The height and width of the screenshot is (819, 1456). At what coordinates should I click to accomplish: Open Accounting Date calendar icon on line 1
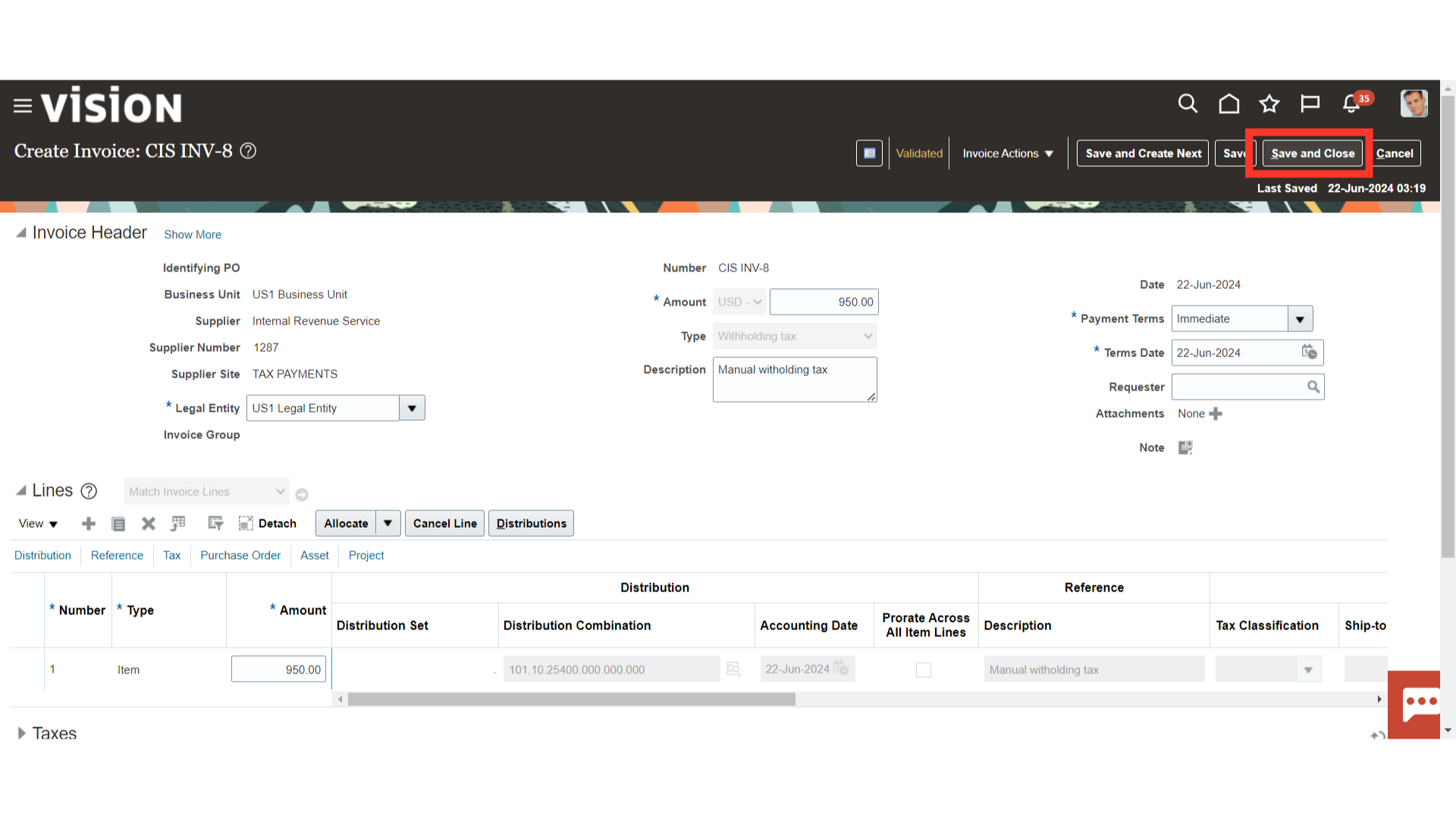pos(841,668)
